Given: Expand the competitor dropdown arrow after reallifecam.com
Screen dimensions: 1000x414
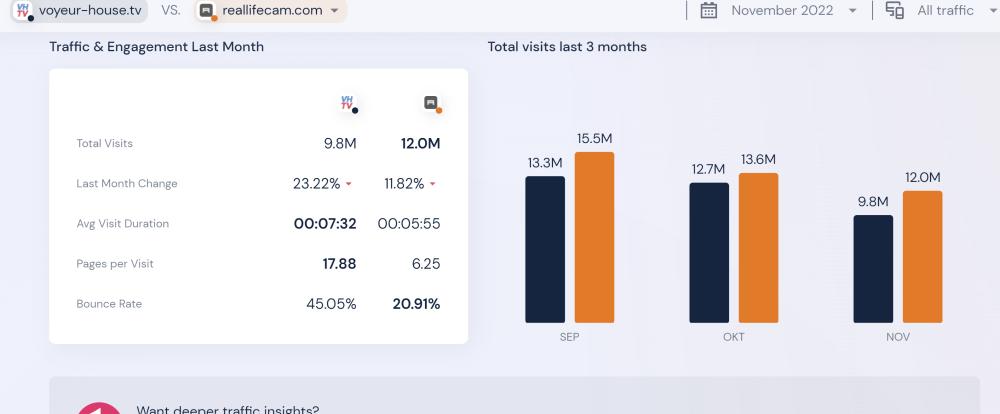Looking at the screenshot, I should [334, 11].
